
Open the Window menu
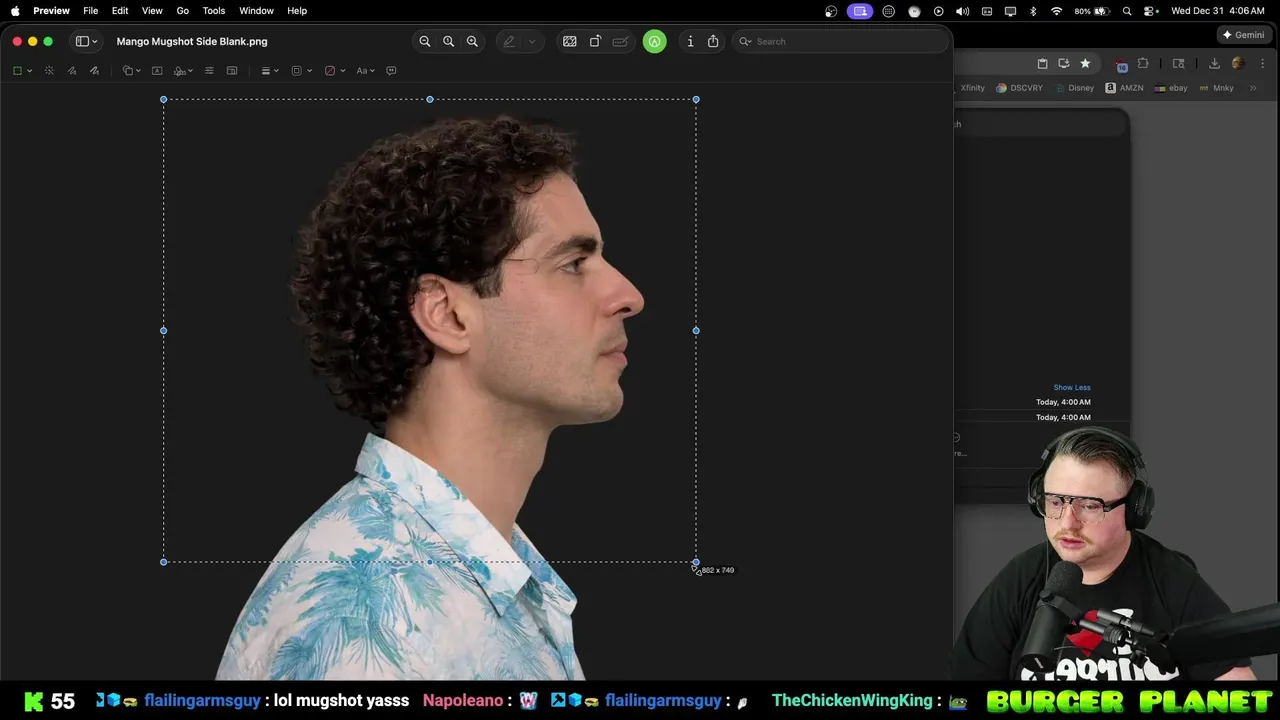[x=256, y=11]
